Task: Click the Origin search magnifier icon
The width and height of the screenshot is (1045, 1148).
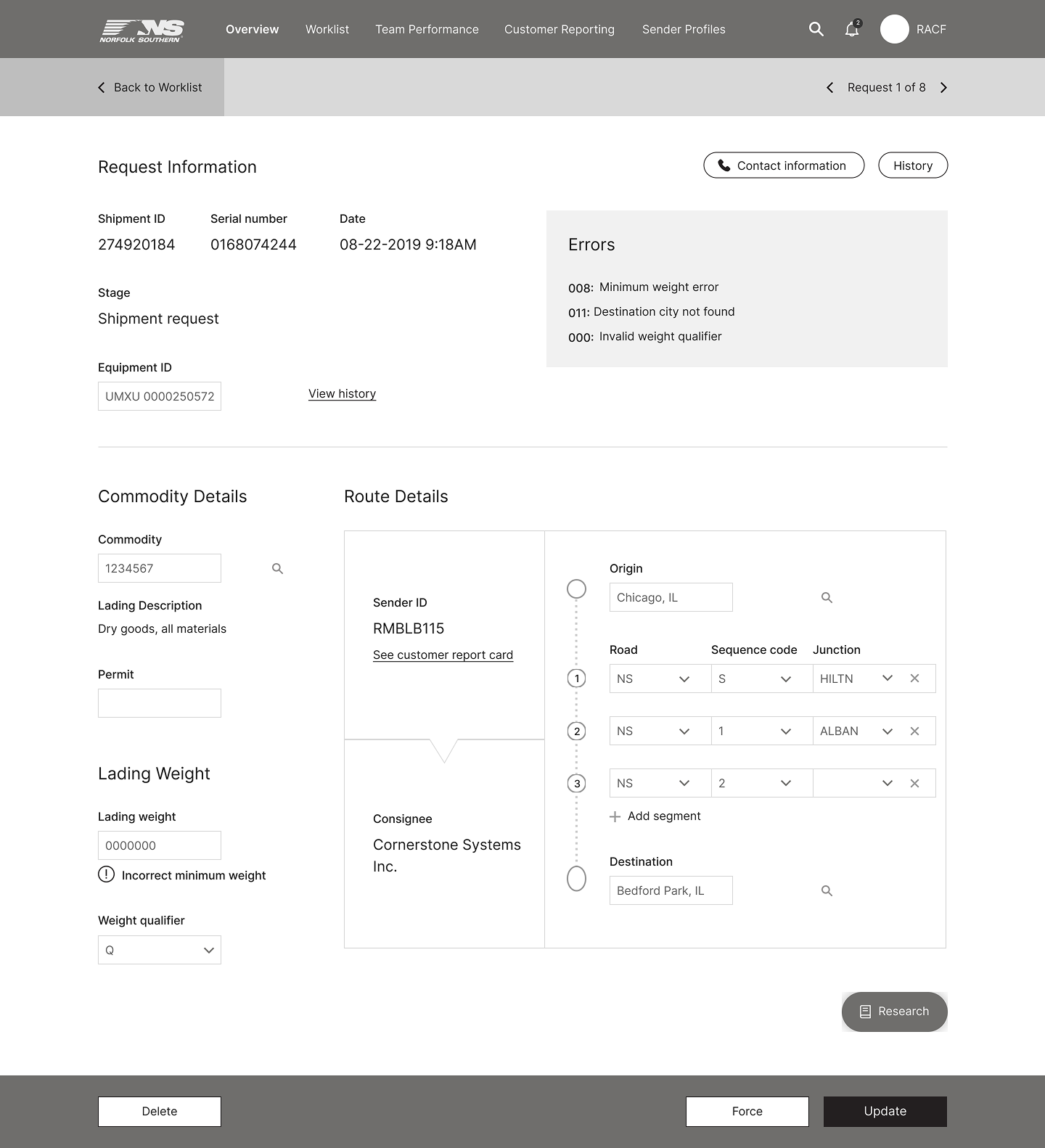Action: [x=827, y=597]
